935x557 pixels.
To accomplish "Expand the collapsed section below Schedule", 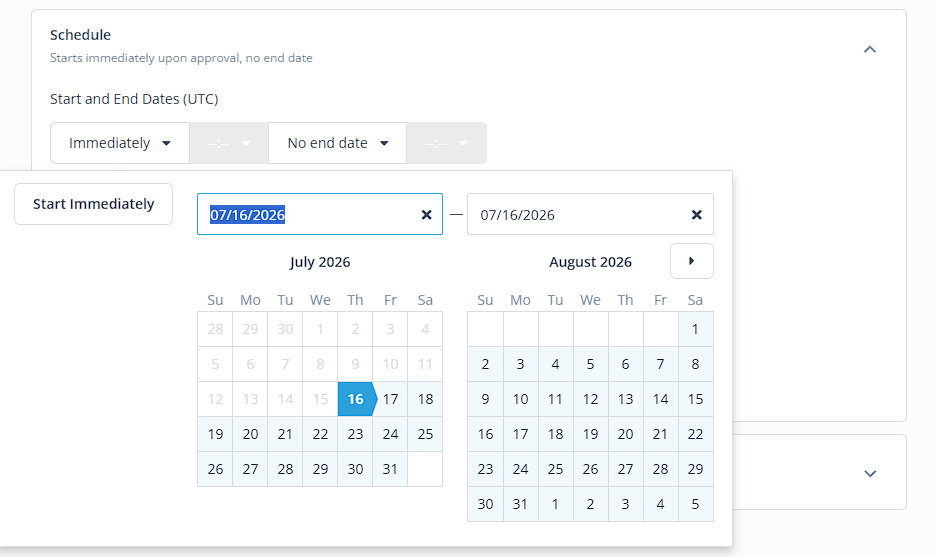I will 870,474.
